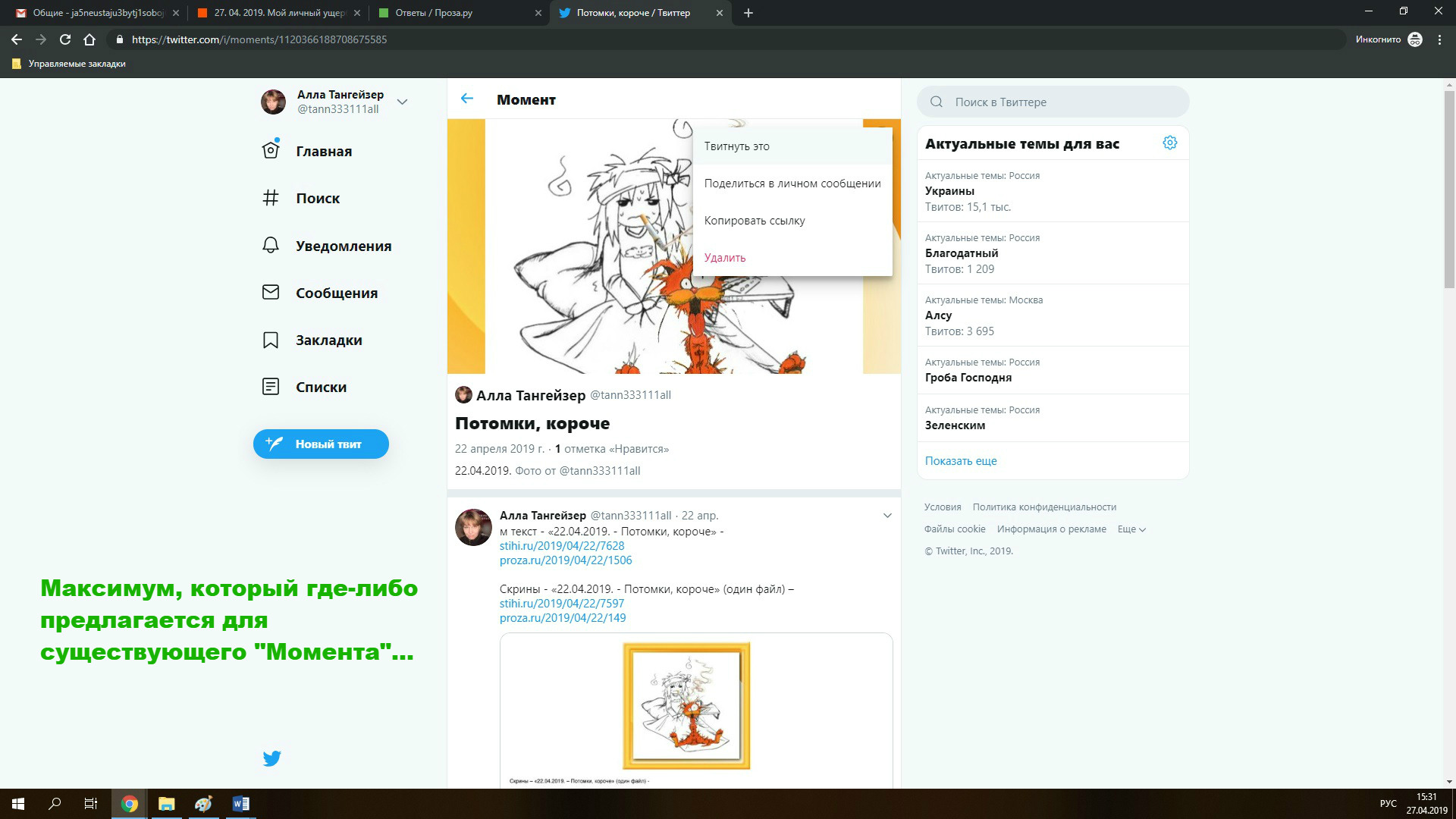
Task: Select Твитнуть это menu entry
Action: pyautogui.click(x=792, y=146)
